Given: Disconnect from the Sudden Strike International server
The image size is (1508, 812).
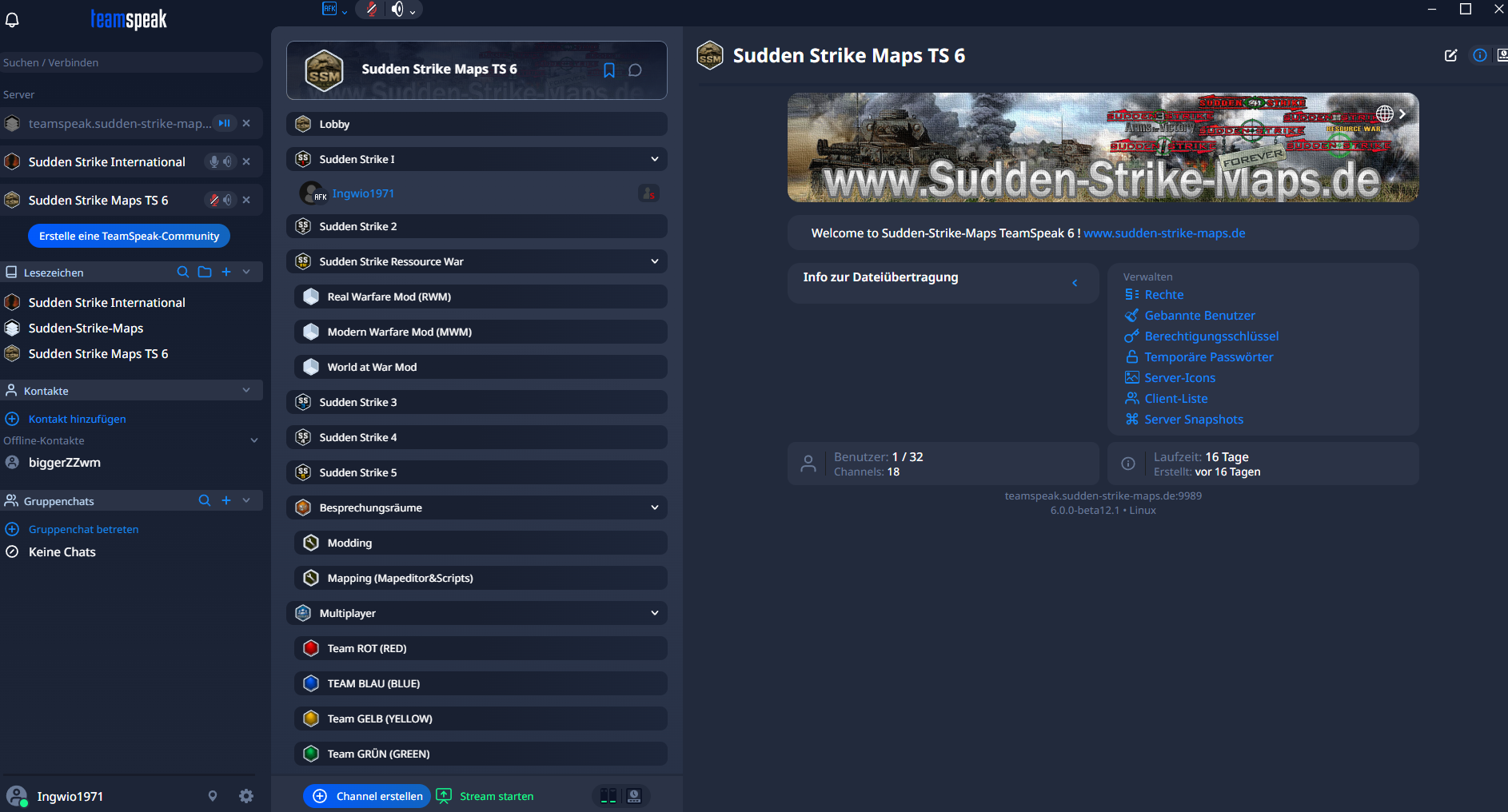Looking at the screenshot, I should (x=246, y=161).
